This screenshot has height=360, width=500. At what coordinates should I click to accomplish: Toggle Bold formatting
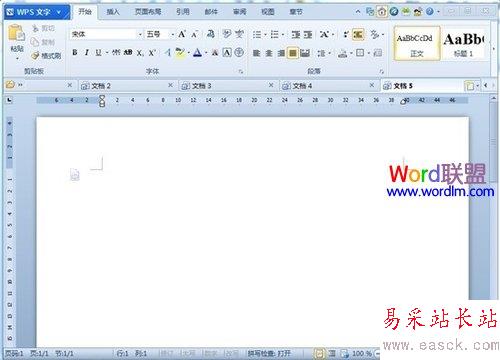click(75, 53)
